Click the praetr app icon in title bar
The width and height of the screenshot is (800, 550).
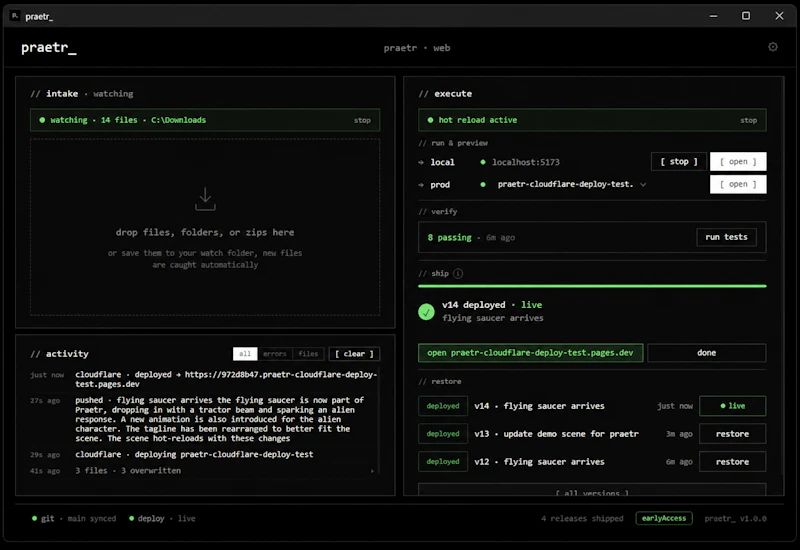pyautogui.click(x=15, y=16)
